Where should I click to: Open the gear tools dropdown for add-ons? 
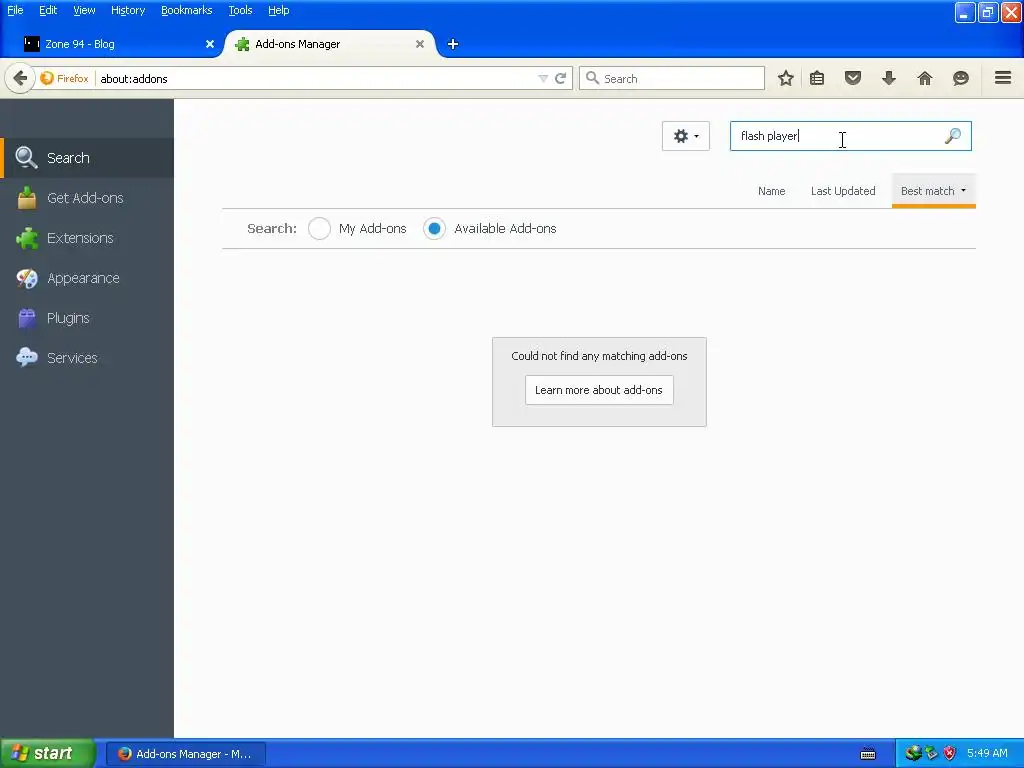pos(686,136)
